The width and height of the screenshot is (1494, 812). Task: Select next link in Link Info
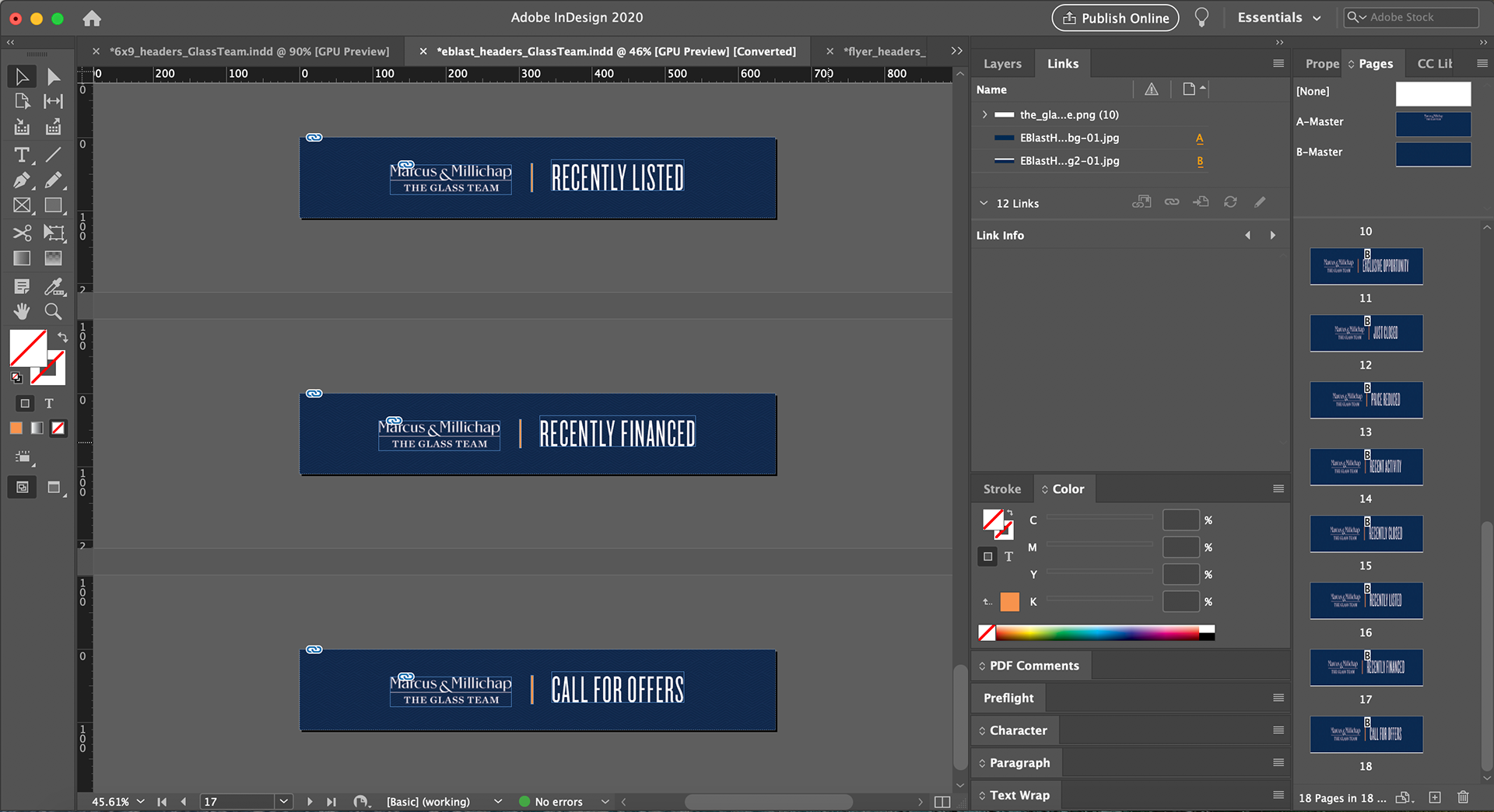point(1273,235)
